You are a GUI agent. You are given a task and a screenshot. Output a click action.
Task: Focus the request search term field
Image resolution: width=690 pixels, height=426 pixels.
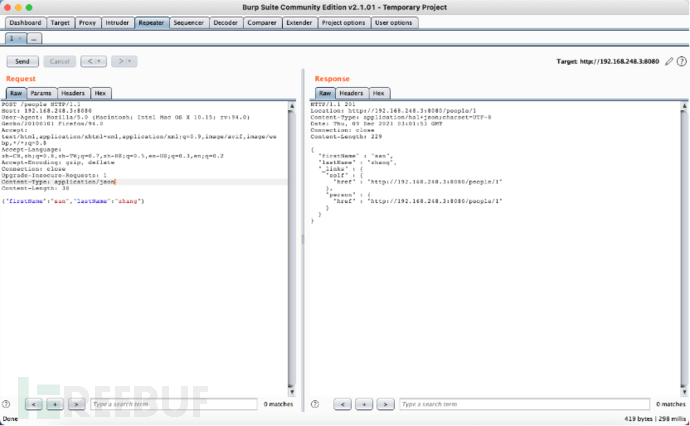(x=174, y=404)
